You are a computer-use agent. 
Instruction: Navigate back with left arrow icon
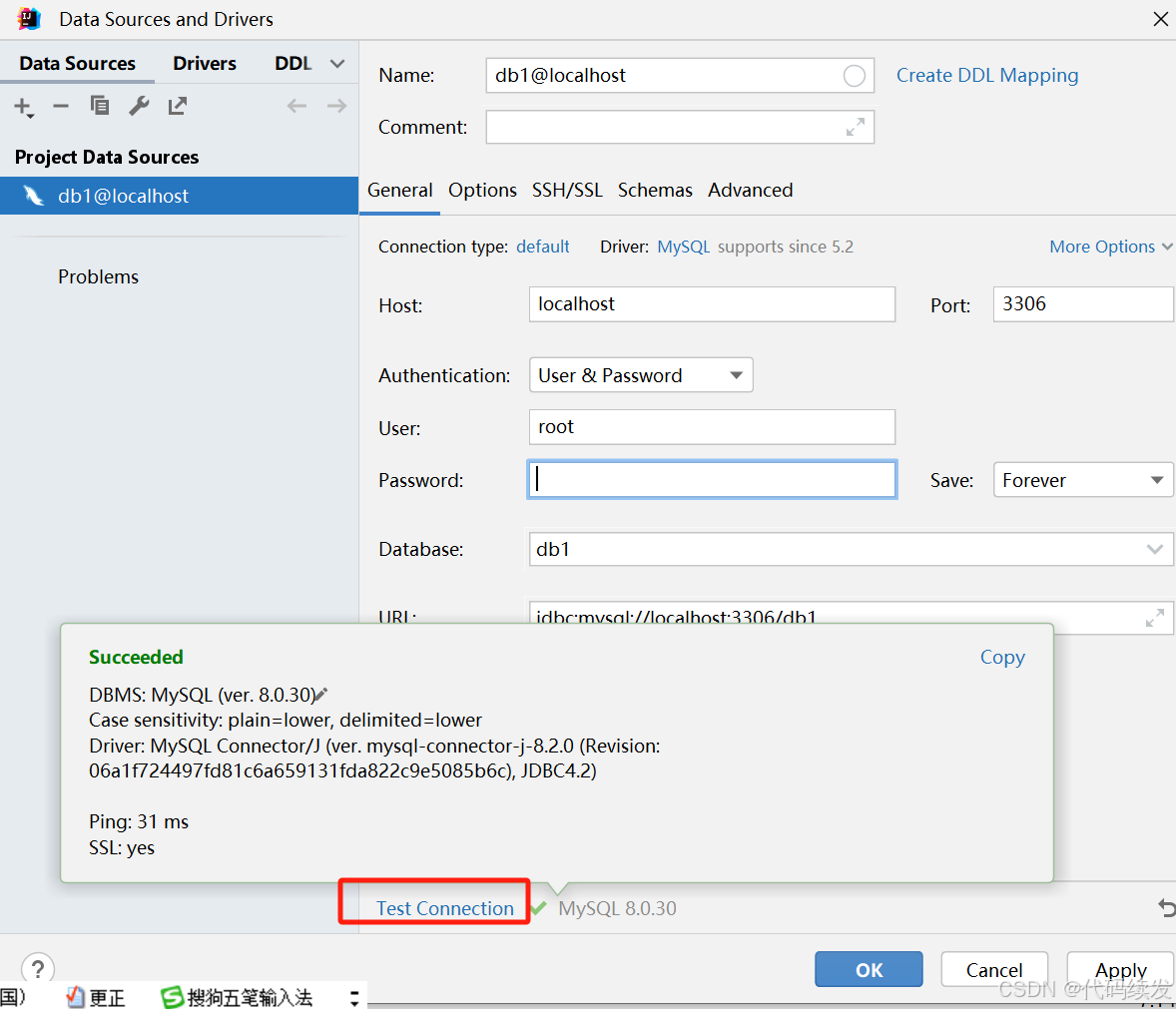point(297,106)
